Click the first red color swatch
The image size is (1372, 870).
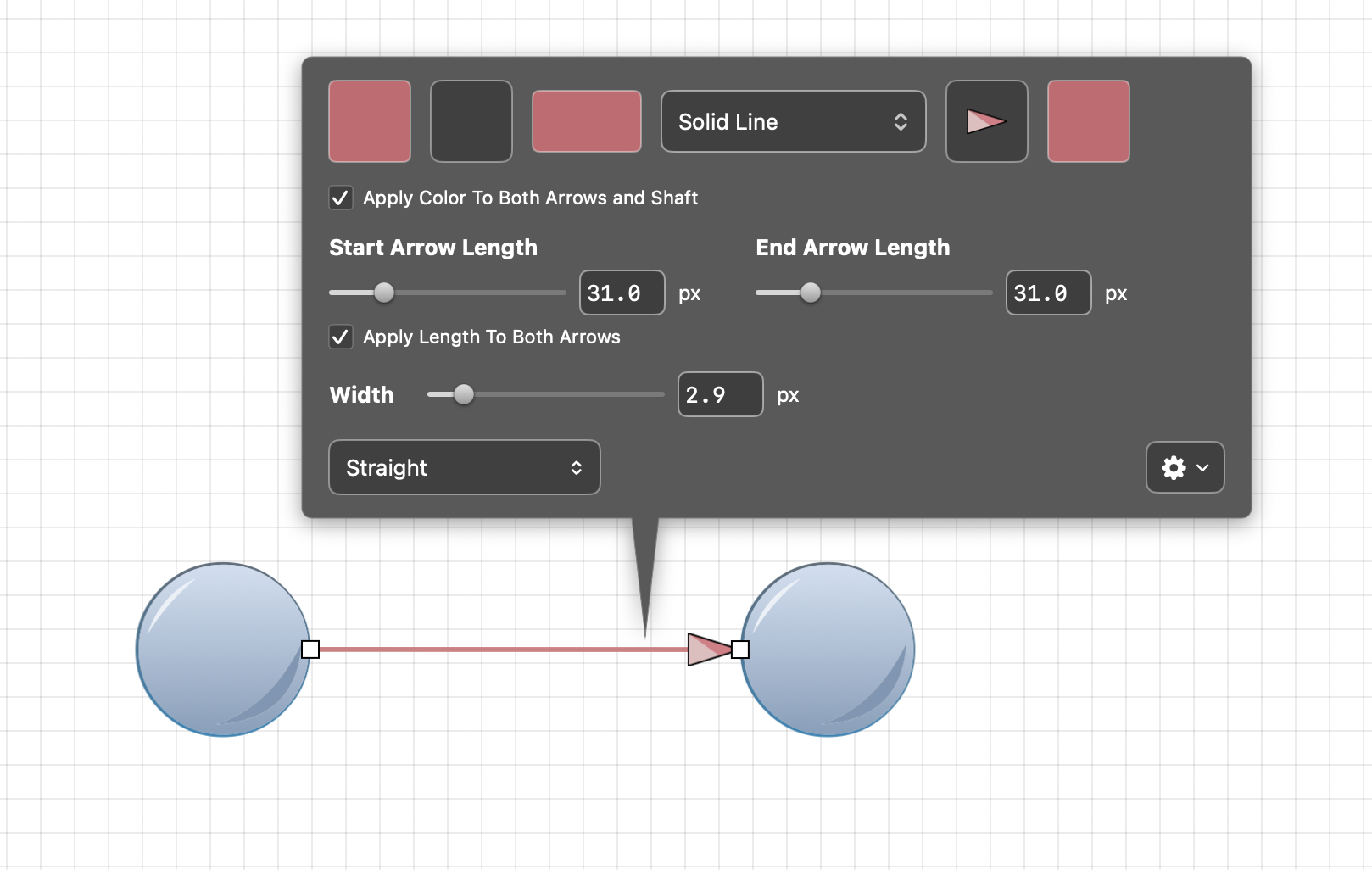(370, 121)
